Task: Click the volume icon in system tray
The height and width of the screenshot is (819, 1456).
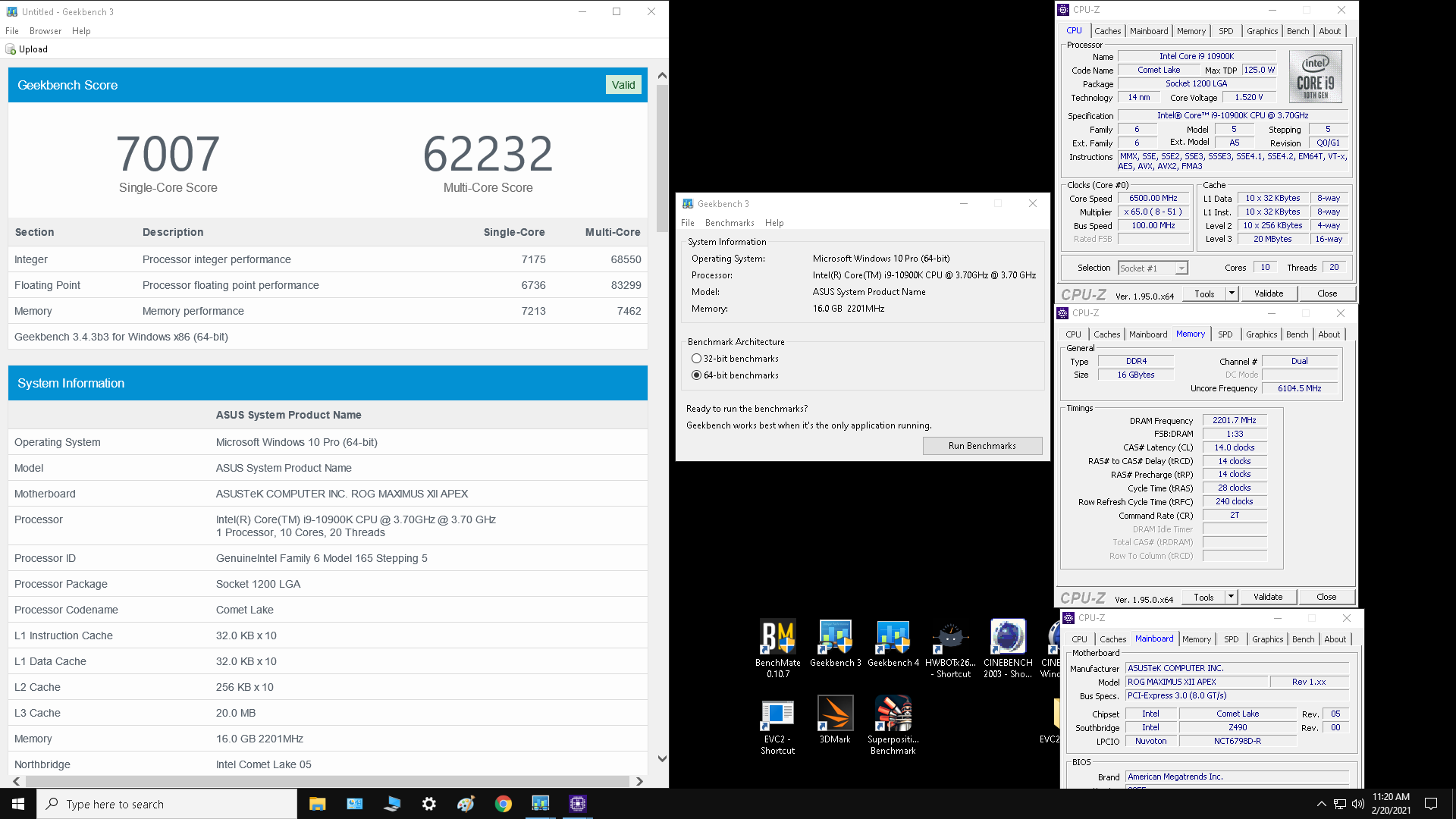Action: pyautogui.click(x=1357, y=804)
